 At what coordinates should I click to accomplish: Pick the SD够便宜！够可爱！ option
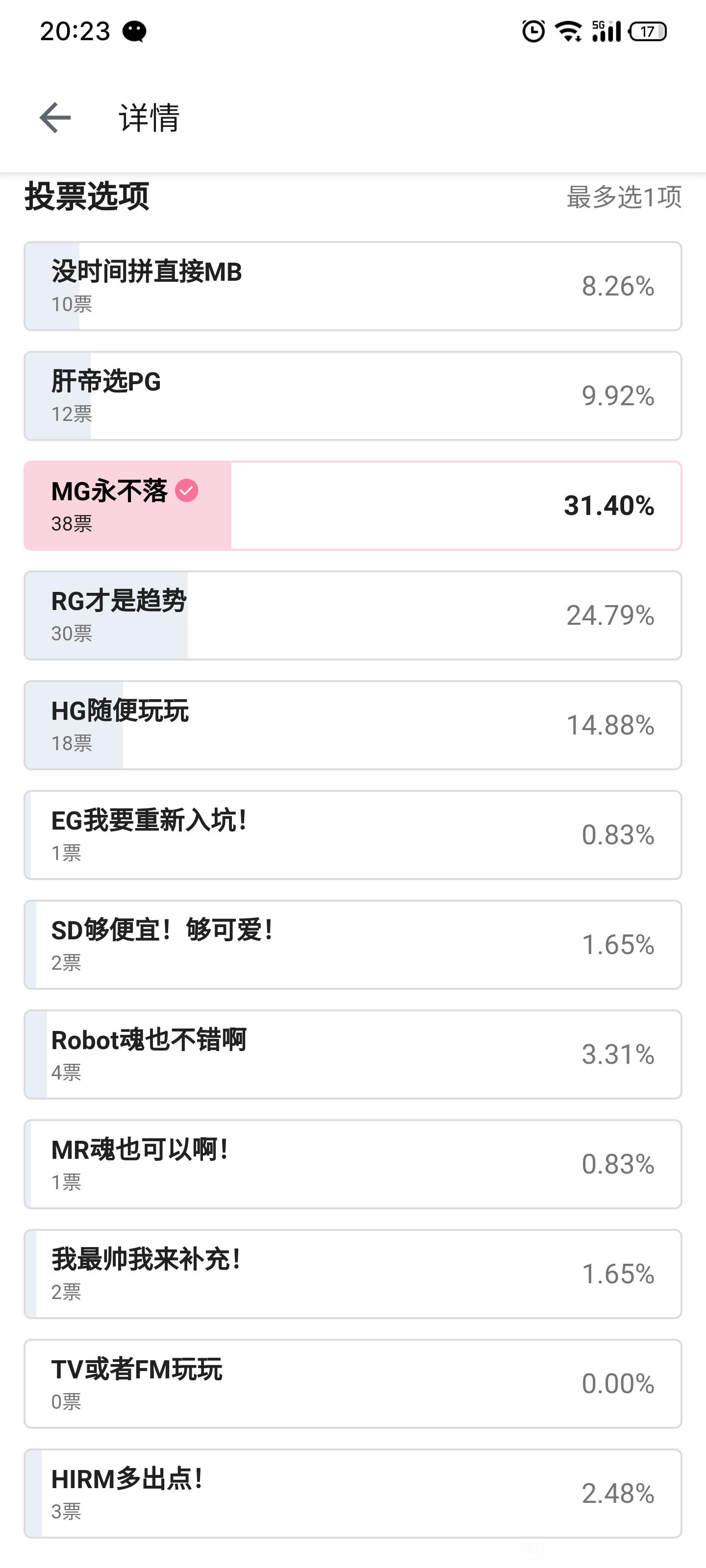tap(353, 945)
